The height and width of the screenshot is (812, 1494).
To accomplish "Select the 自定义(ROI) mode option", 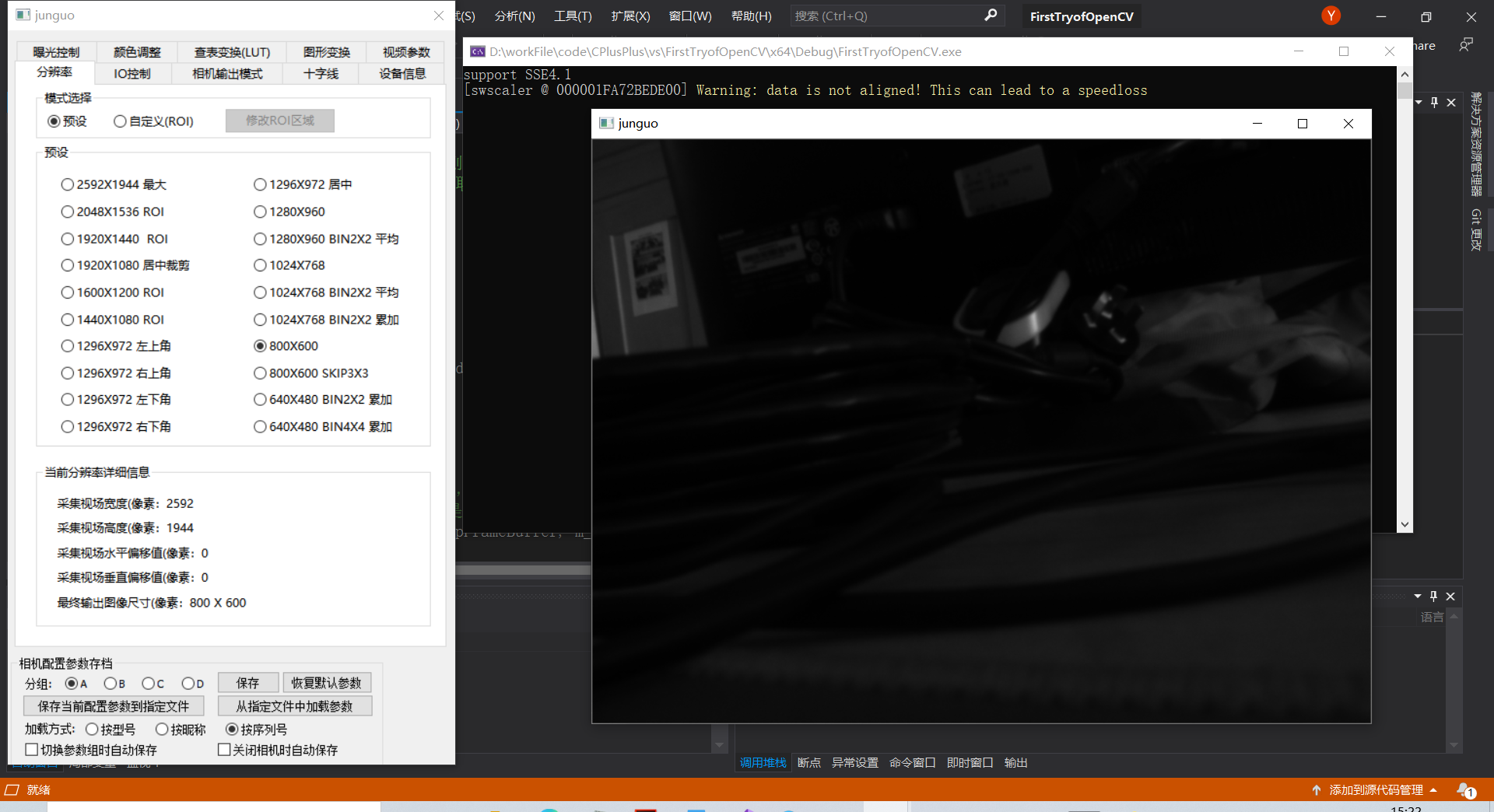I will point(121,121).
